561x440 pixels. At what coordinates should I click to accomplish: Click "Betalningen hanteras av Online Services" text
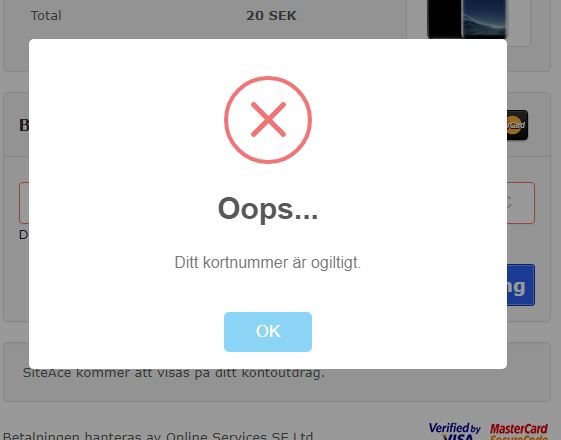tap(158, 436)
